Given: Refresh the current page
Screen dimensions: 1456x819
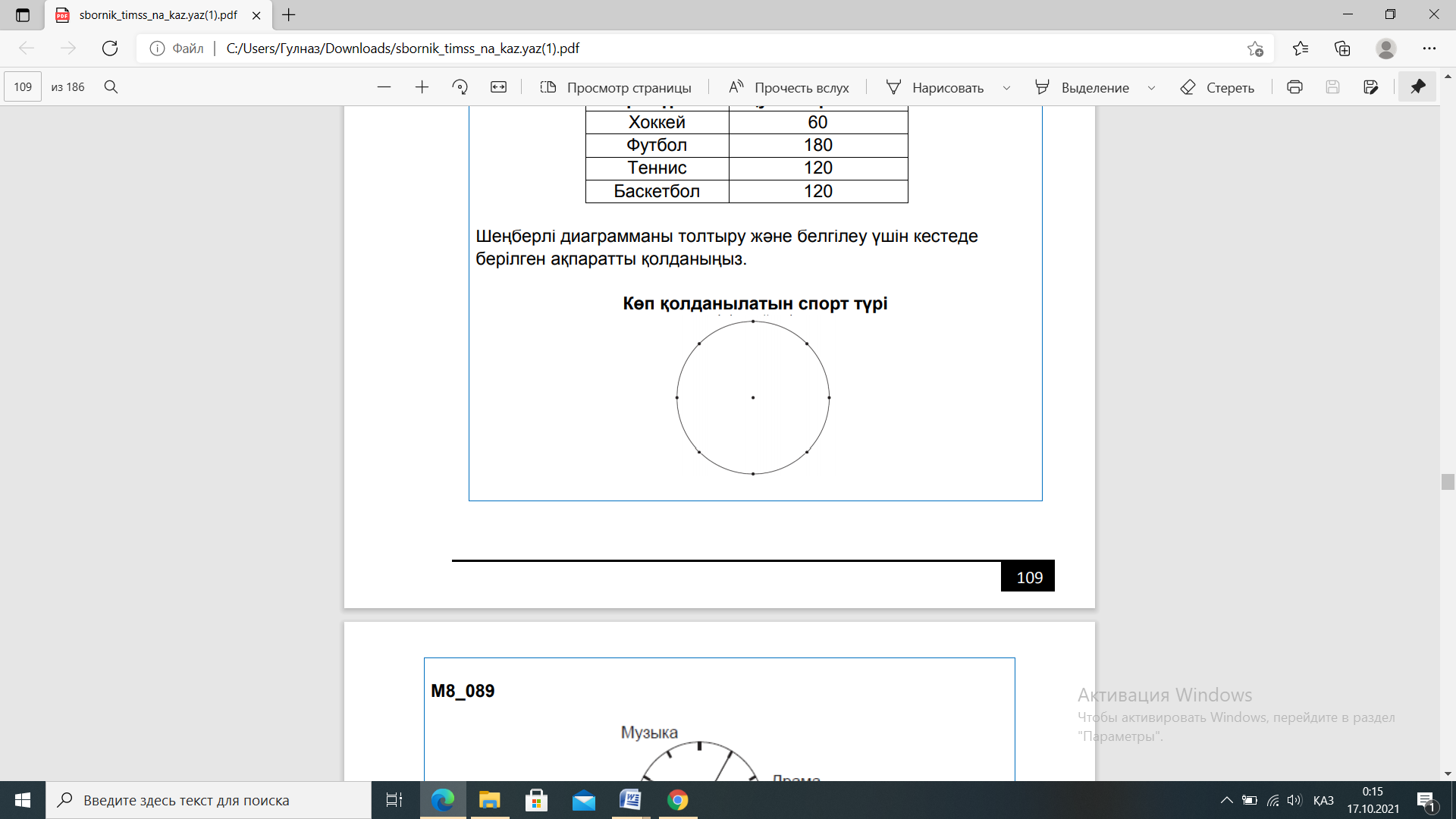Looking at the screenshot, I should click(110, 49).
